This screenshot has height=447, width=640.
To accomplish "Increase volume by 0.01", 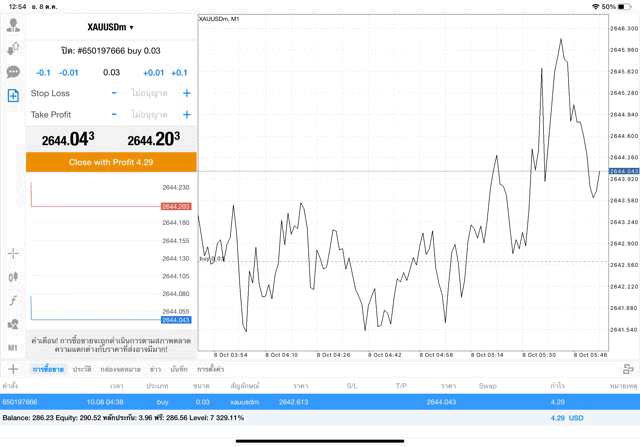I will pyautogui.click(x=153, y=73).
